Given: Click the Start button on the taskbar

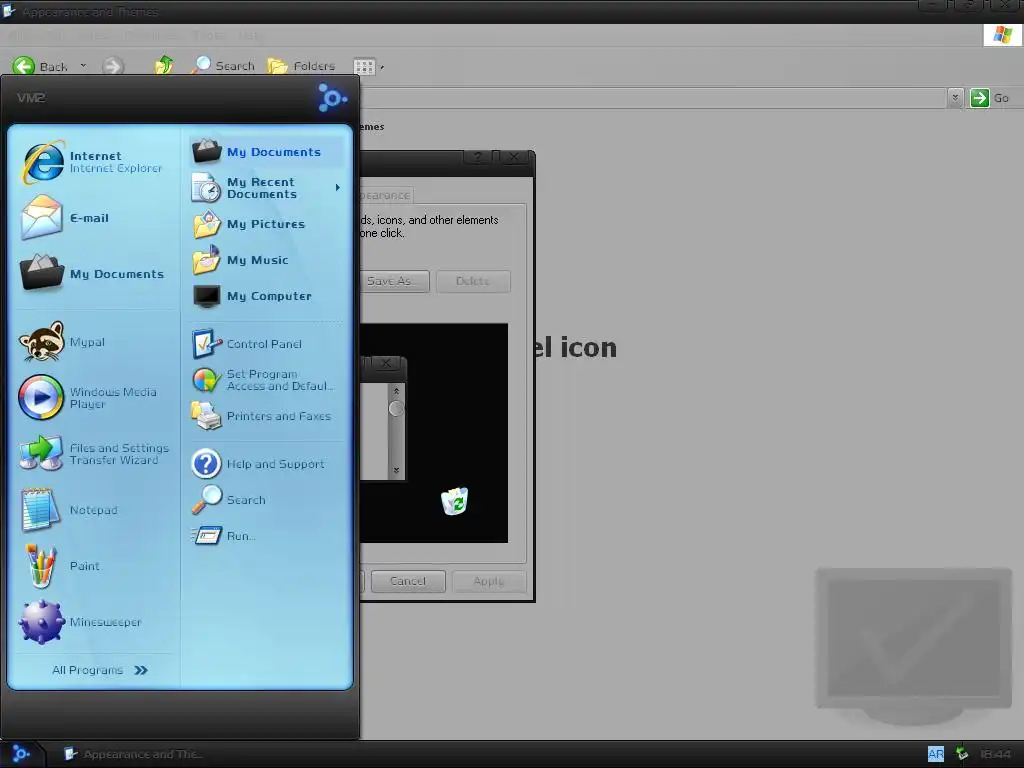Looking at the screenshot, I should click(x=21, y=754).
